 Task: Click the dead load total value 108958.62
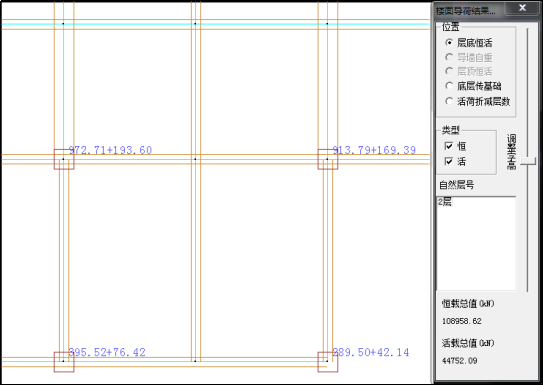tap(462, 321)
